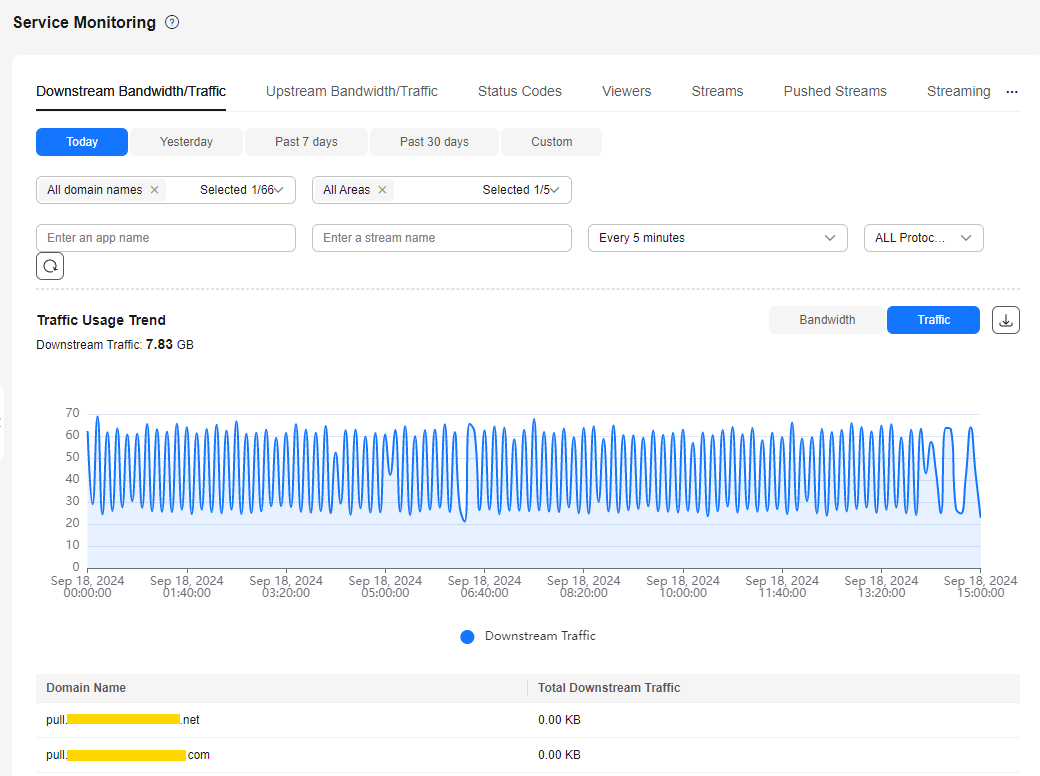
Task: Toggle the Downstream Traffic legend marker
Action: (x=467, y=637)
